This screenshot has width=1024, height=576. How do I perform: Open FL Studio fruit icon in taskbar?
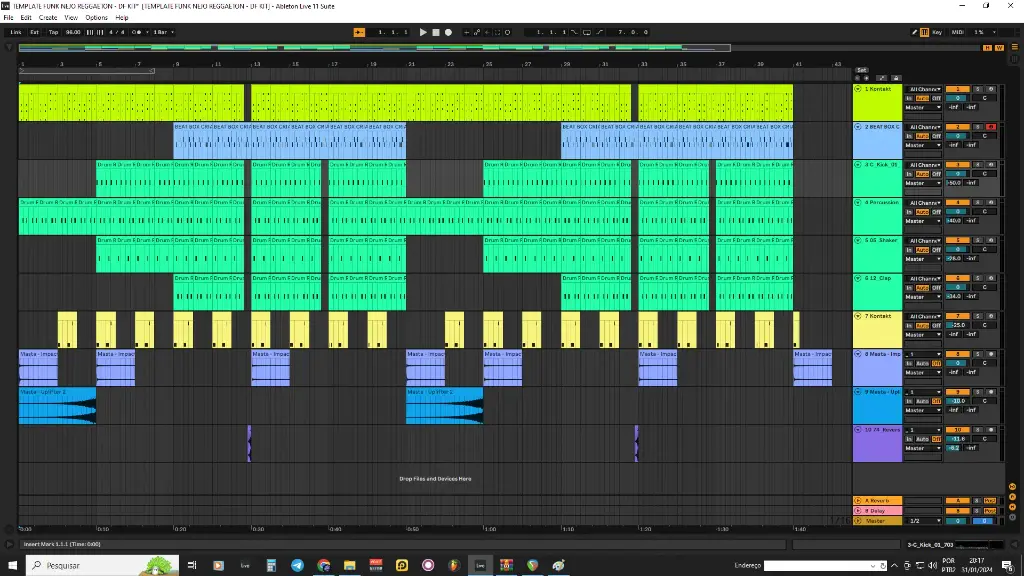pyautogui.click(x=454, y=565)
